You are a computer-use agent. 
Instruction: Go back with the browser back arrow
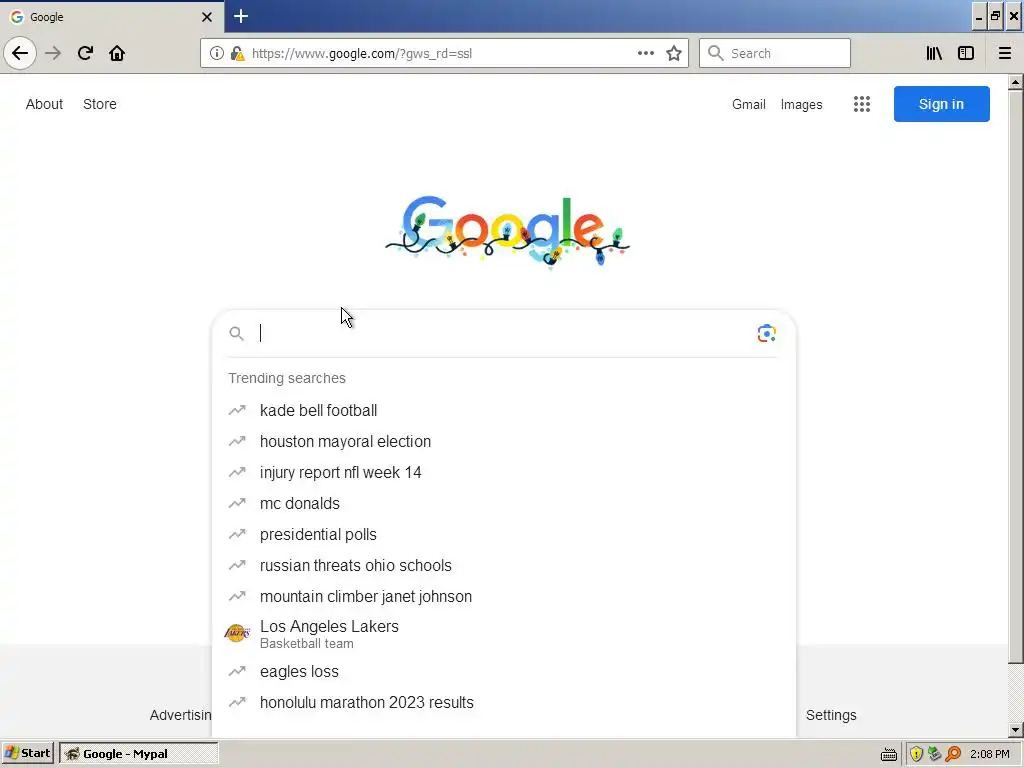[x=20, y=53]
